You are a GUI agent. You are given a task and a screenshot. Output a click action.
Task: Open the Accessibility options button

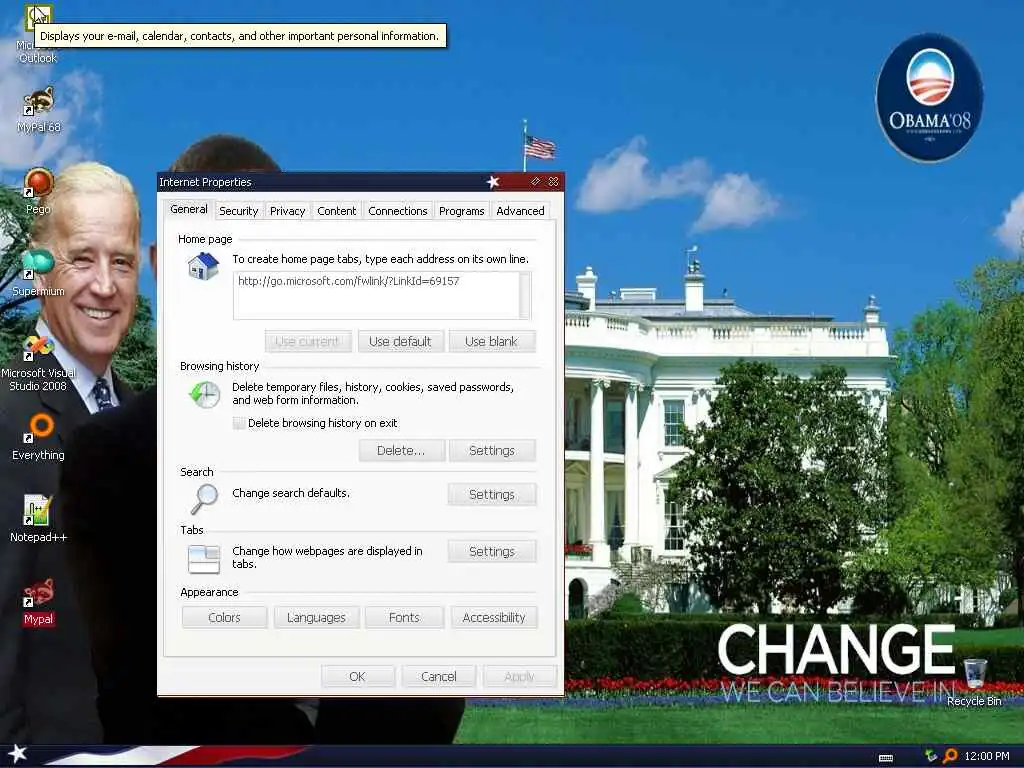494,617
